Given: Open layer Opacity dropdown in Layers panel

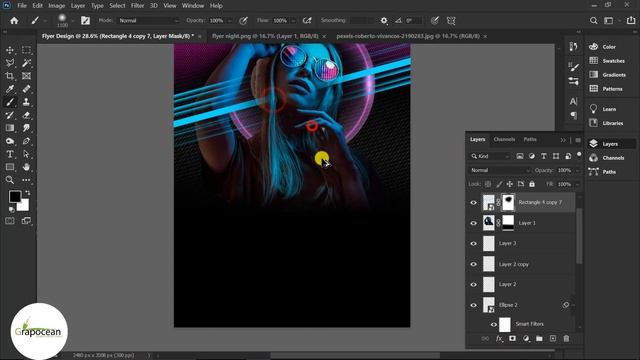Looking at the screenshot, I should click(577, 170).
